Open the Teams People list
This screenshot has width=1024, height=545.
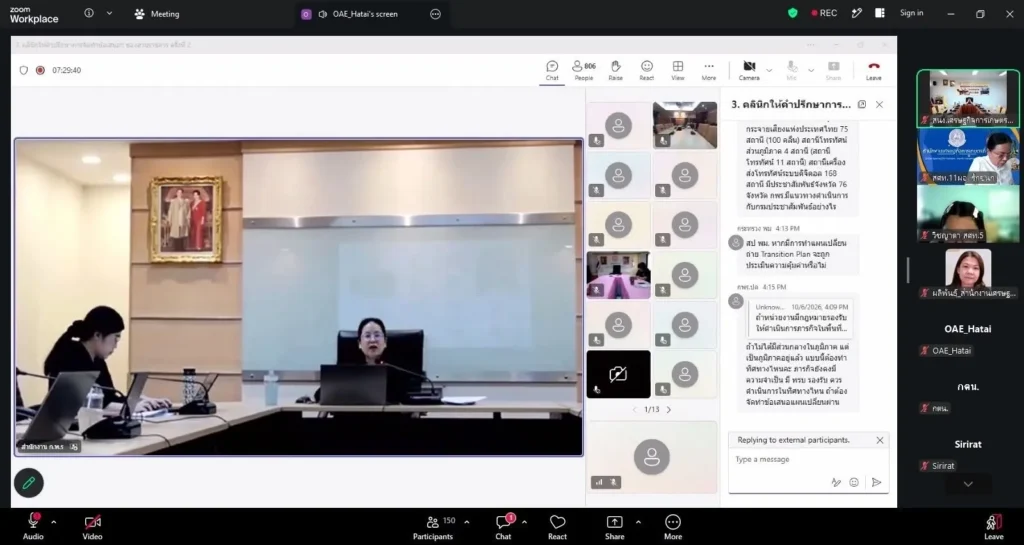(584, 70)
